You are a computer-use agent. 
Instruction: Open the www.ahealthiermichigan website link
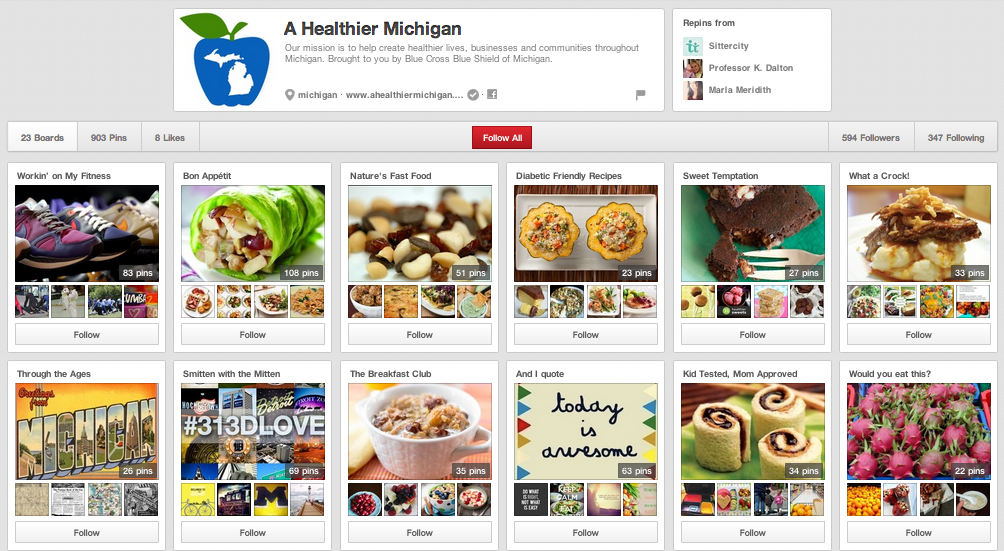point(405,95)
